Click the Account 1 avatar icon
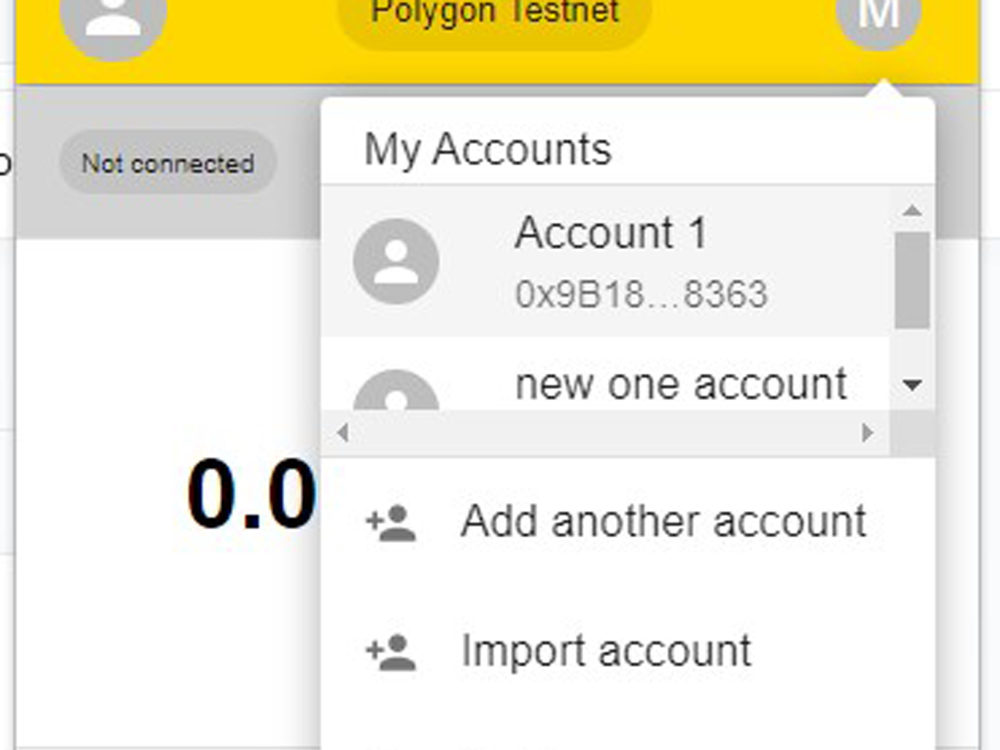This screenshot has height=750, width=1000. (396, 261)
